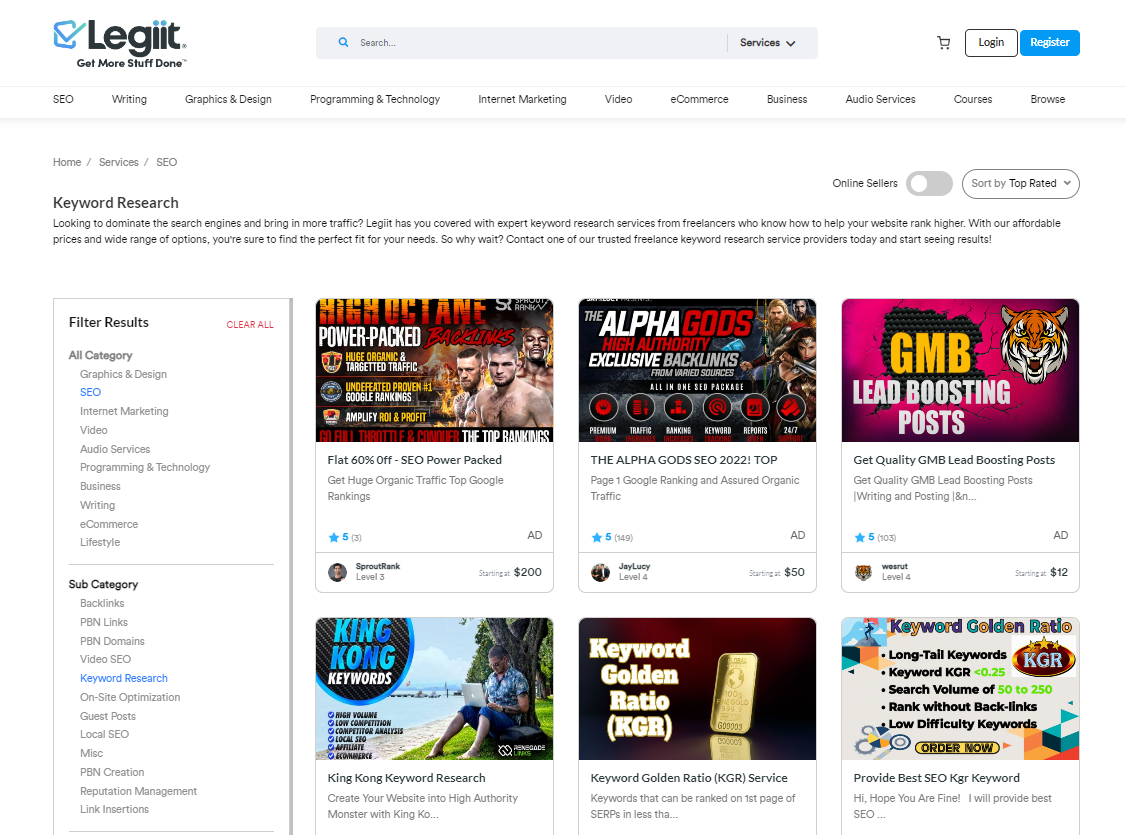The height and width of the screenshot is (835, 1126).
Task: Open the Keyword Golden Ratio gold bar thumbnail
Action: tap(697, 689)
